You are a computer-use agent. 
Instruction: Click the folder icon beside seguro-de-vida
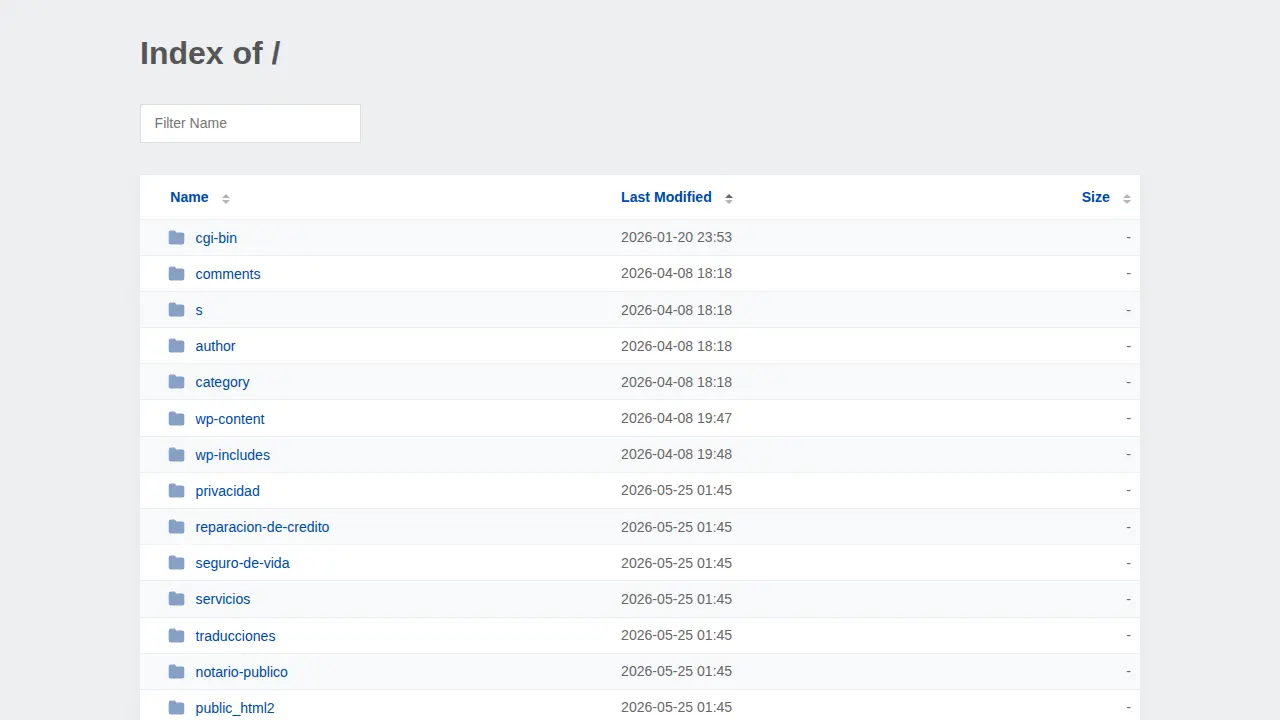pyautogui.click(x=177, y=562)
